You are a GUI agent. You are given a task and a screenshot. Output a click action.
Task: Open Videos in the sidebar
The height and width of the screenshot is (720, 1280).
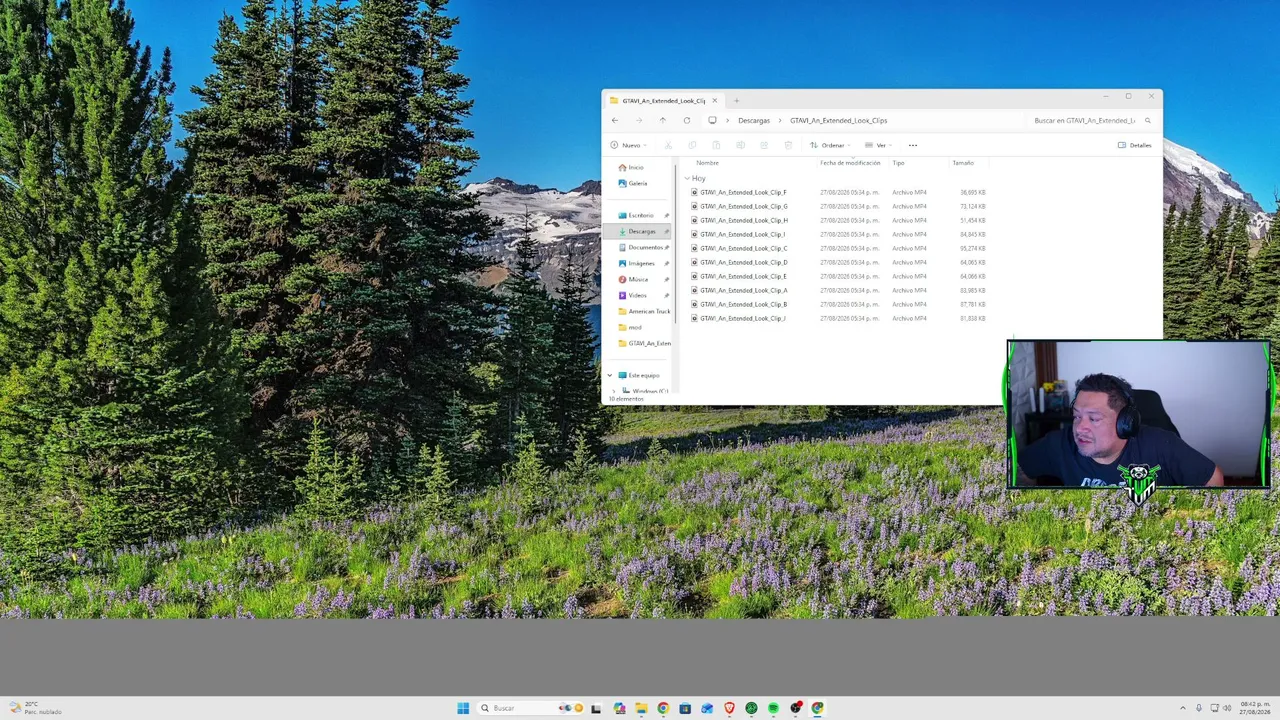[637, 295]
